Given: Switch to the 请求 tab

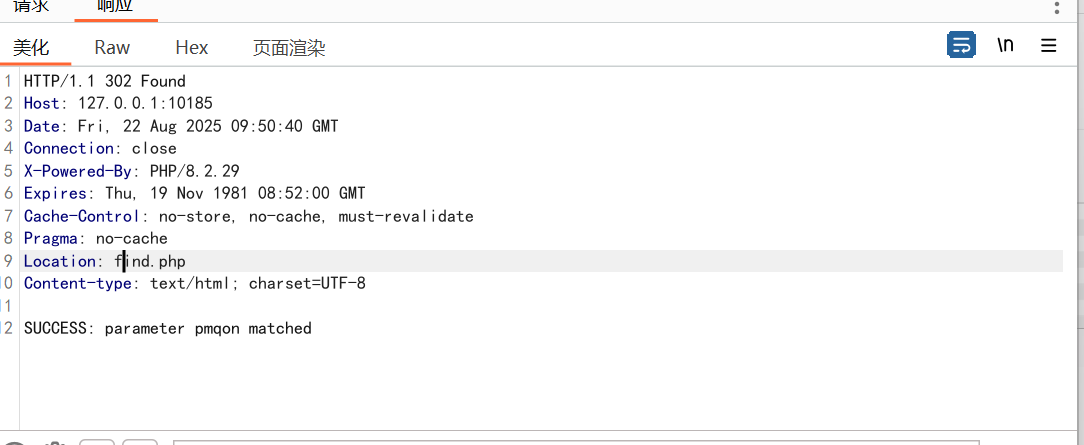Looking at the screenshot, I should [x=30, y=6].
